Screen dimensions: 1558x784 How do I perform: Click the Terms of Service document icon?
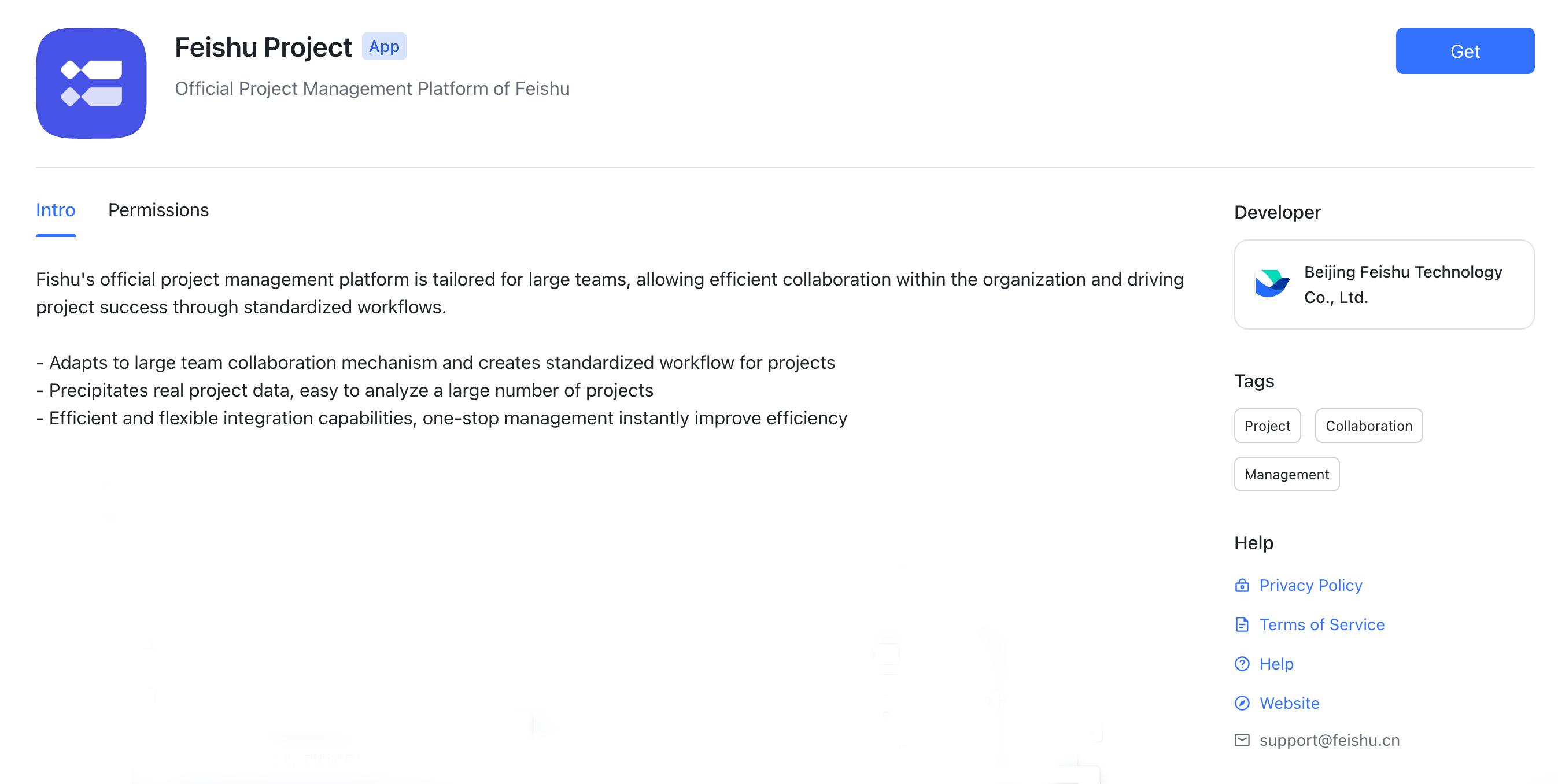(1242, 624)
